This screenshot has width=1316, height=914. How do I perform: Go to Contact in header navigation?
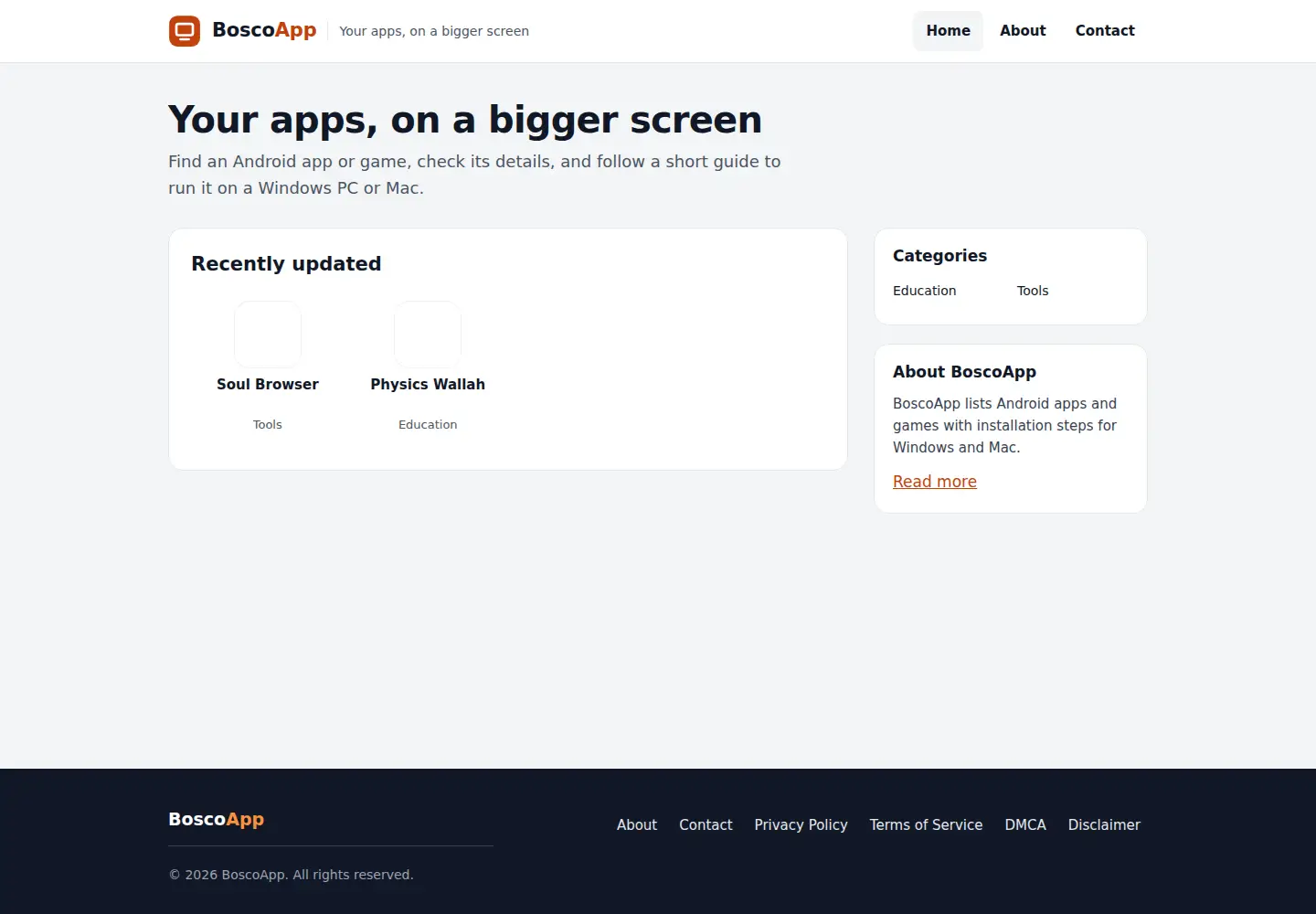click(x=1105, y=31)
